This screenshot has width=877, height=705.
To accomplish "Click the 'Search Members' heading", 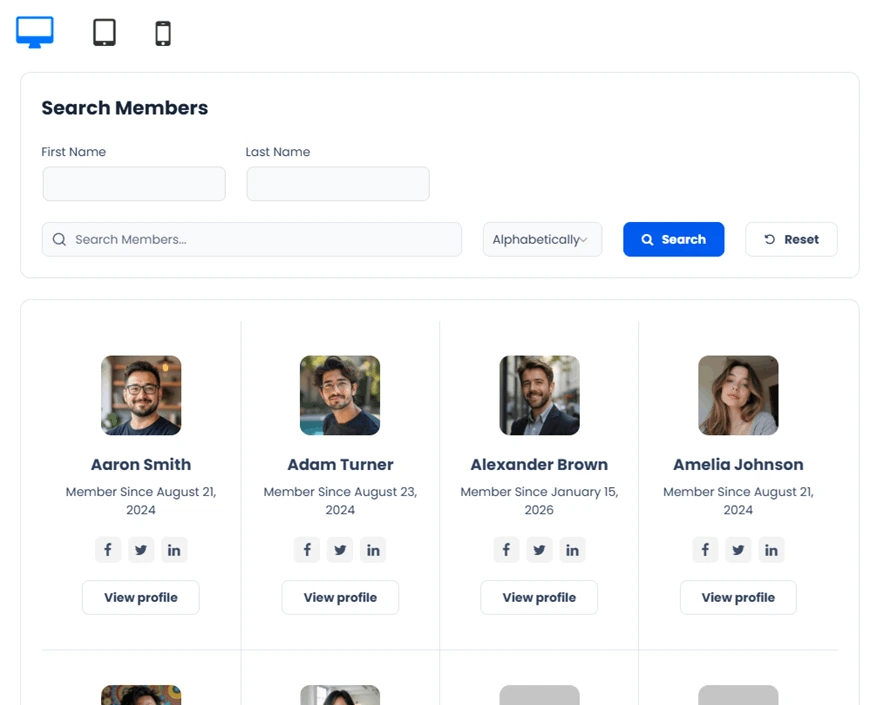I will click(125, 108).
